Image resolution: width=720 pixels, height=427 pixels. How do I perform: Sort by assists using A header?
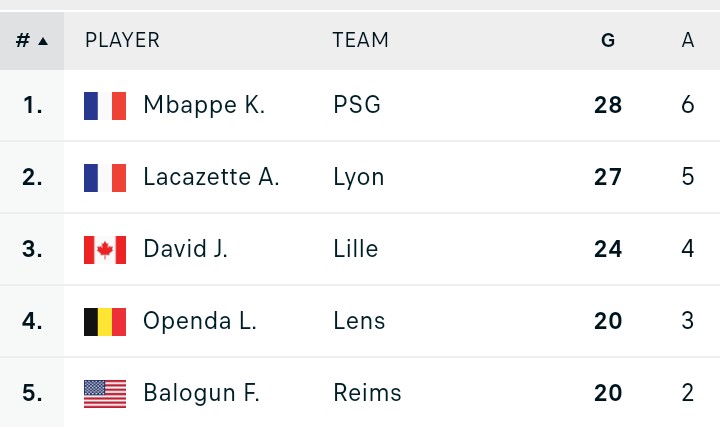click(687, 40)
